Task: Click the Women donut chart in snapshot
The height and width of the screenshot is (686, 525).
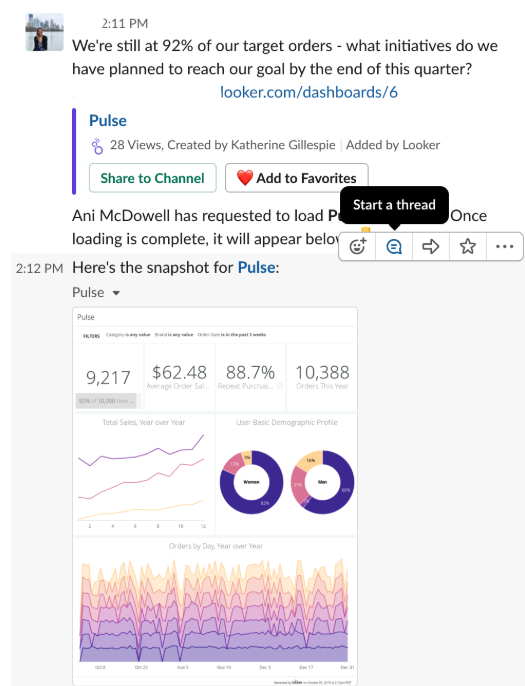Action: click(251, 483)
